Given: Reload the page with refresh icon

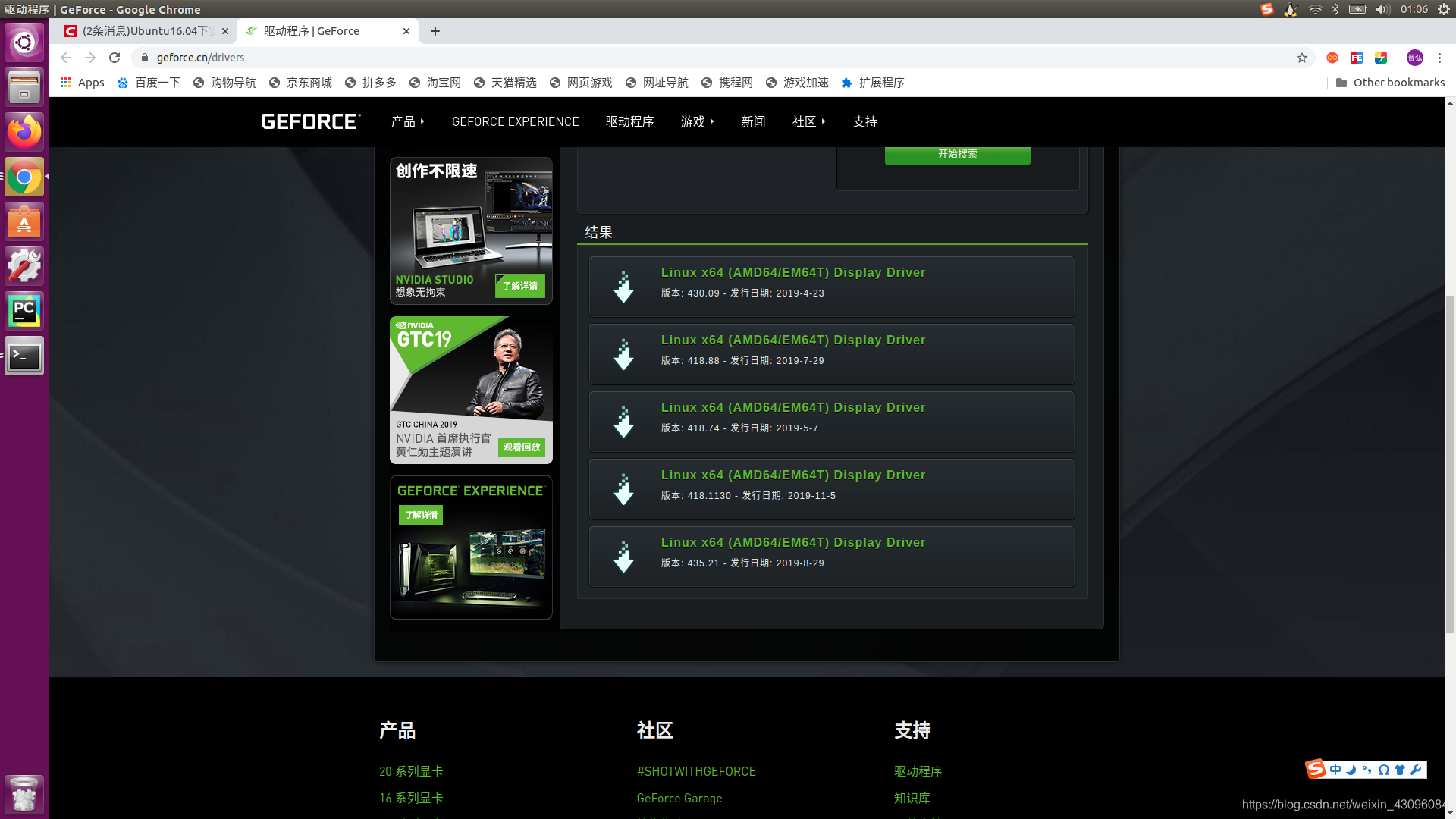Looking at the screenshot, I should (x=115, y=58).
